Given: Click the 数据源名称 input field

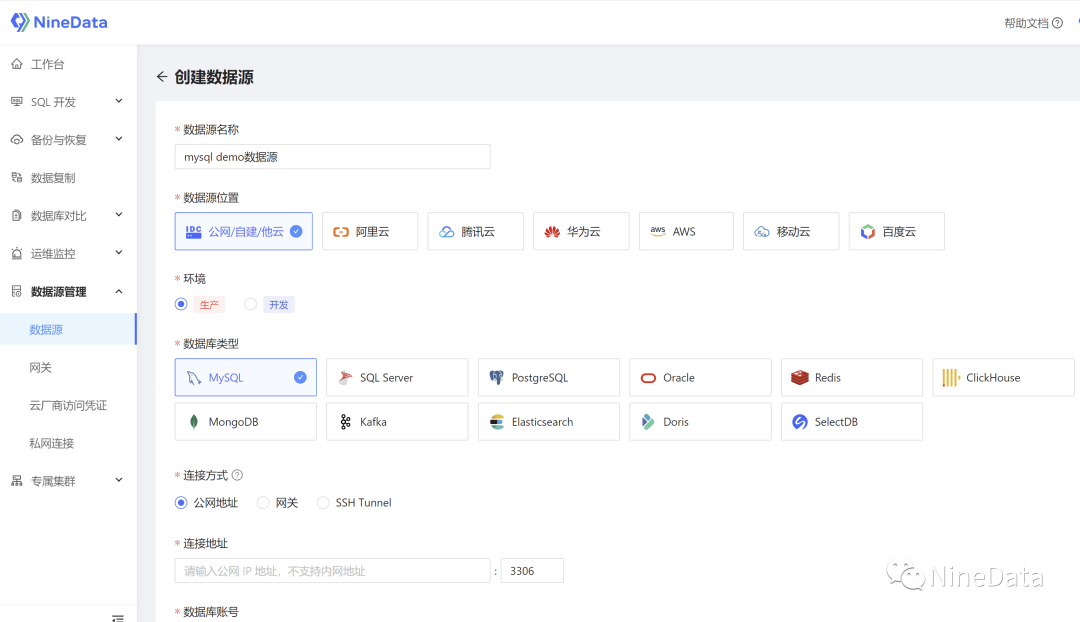Looking at the screenshot, I should click(333, 157).
